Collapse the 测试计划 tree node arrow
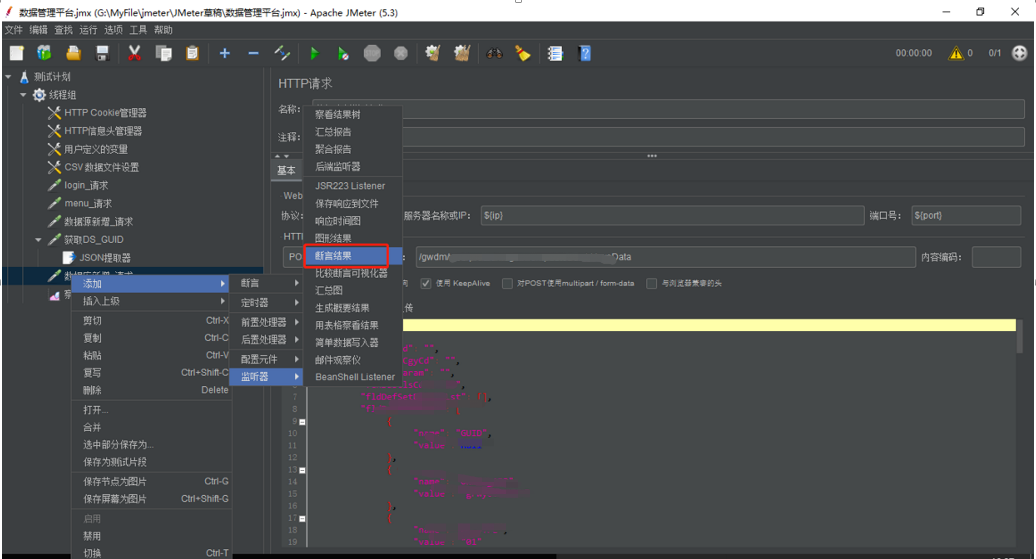The image size is (1036, 559). [8, 77]
